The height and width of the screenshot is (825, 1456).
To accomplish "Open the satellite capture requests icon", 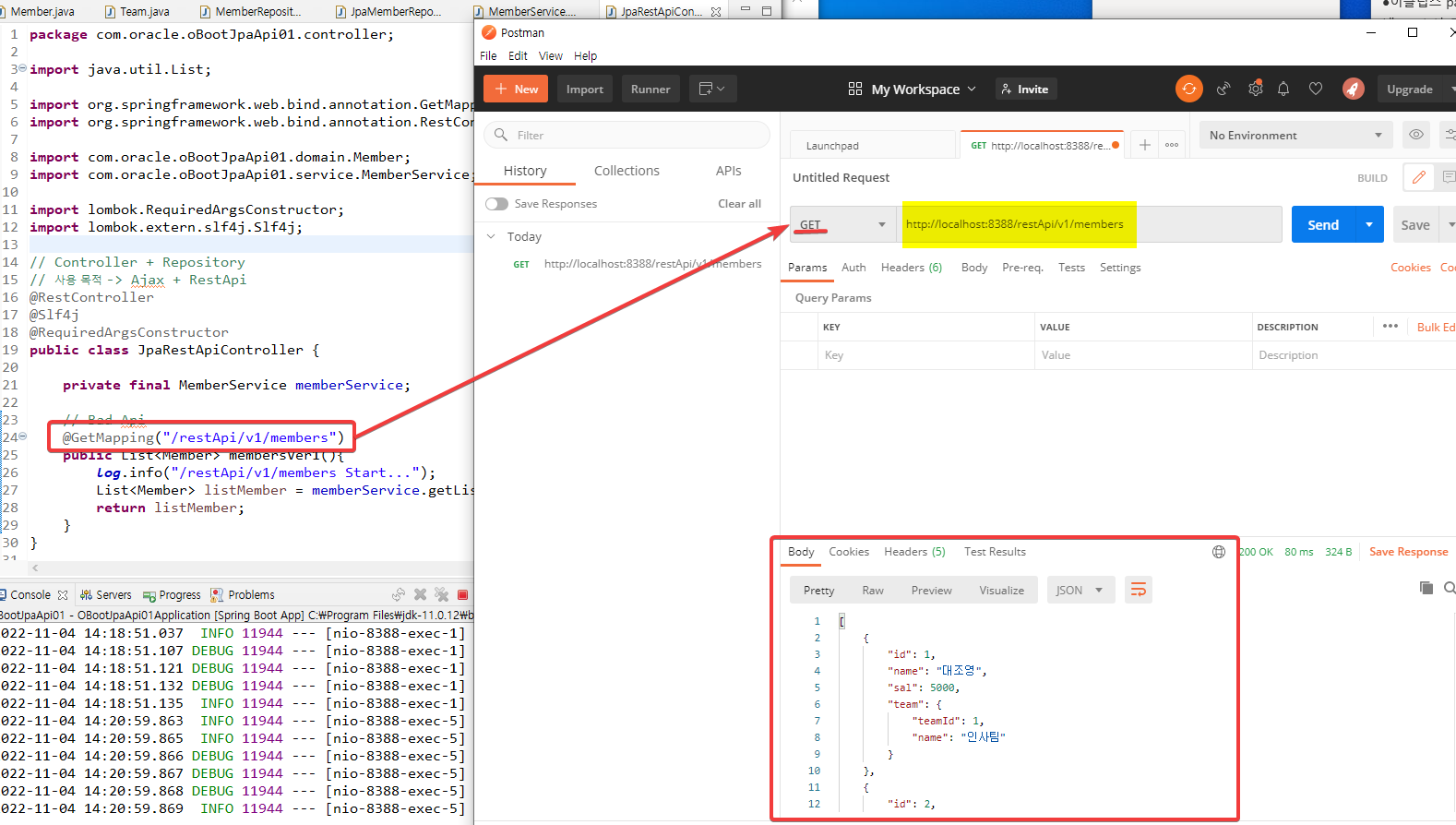I will coord(1223,89).
